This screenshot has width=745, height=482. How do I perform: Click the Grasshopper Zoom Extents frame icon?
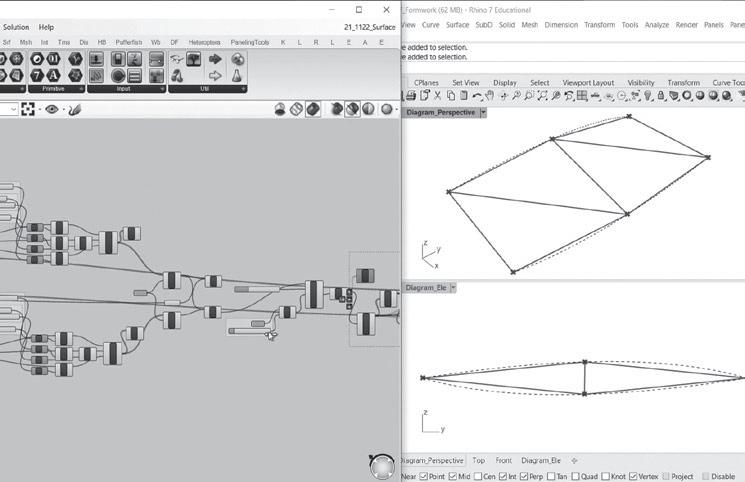28,109
